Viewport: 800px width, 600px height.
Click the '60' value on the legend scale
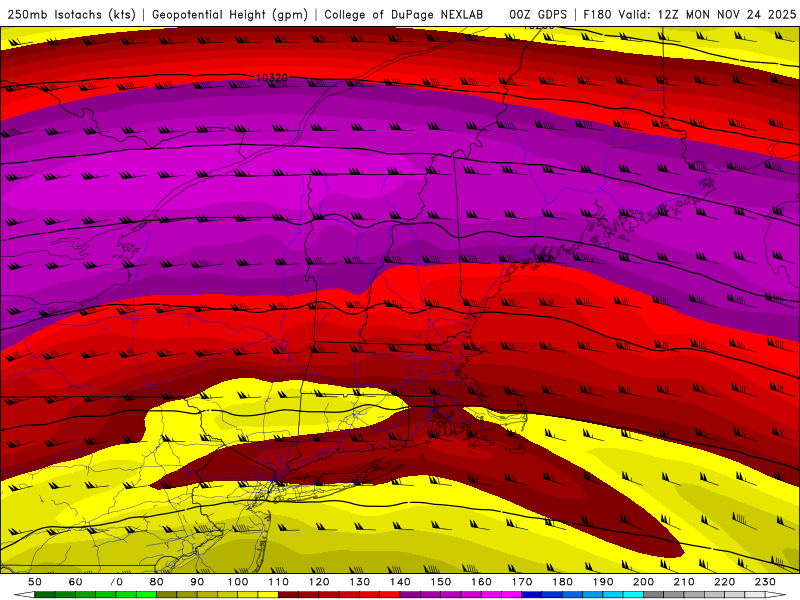[76, 582]
